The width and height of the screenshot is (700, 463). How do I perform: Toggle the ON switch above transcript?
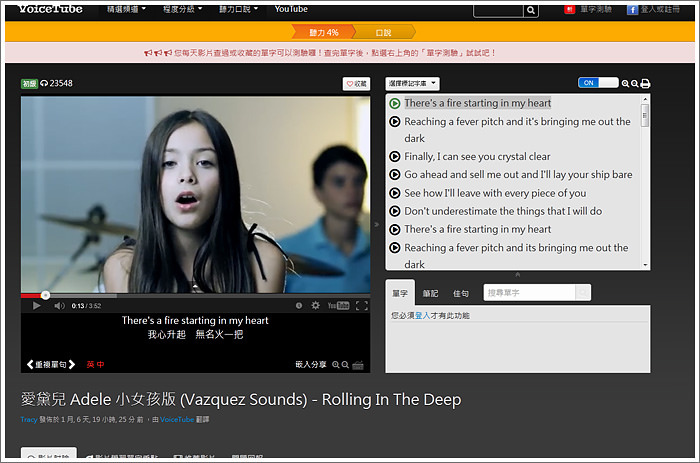(598, 83)
